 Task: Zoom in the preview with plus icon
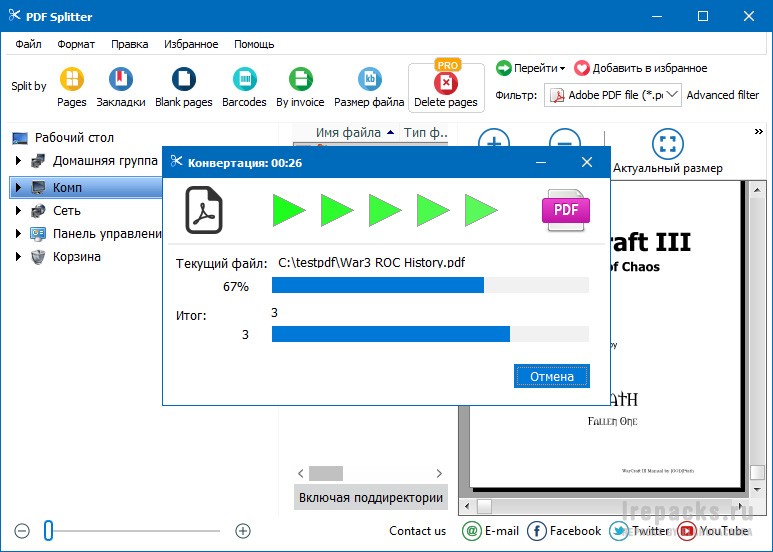pyautogui.click(x=493, y=138)
